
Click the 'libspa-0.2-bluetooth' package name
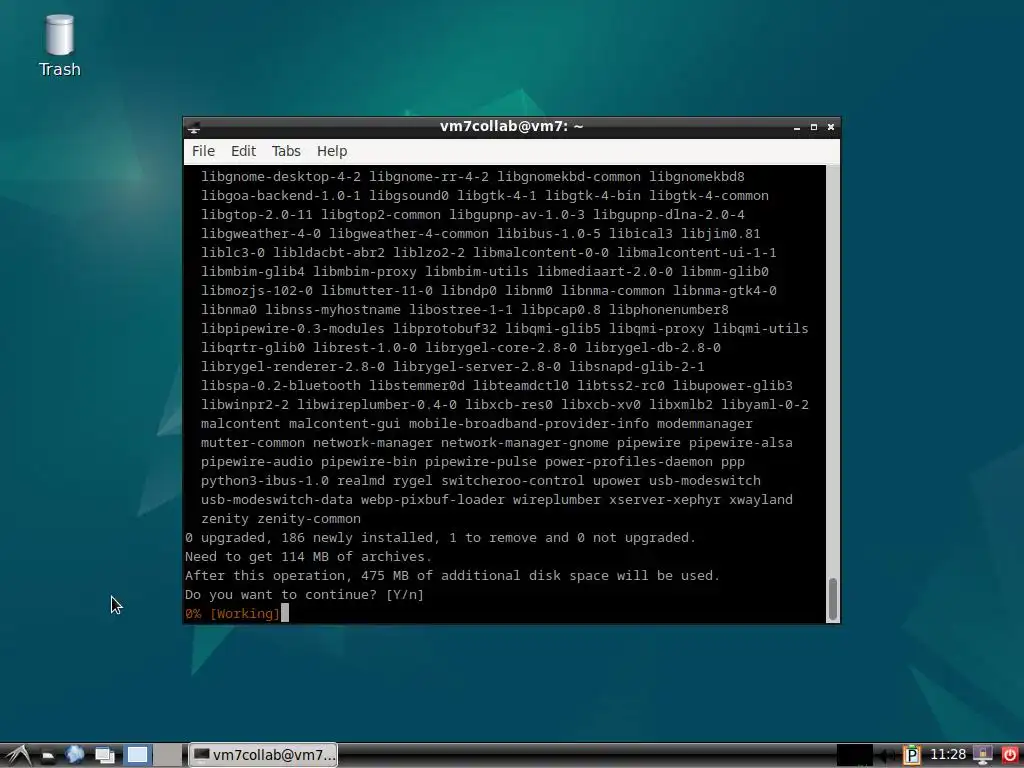click(x=281, y=386)
